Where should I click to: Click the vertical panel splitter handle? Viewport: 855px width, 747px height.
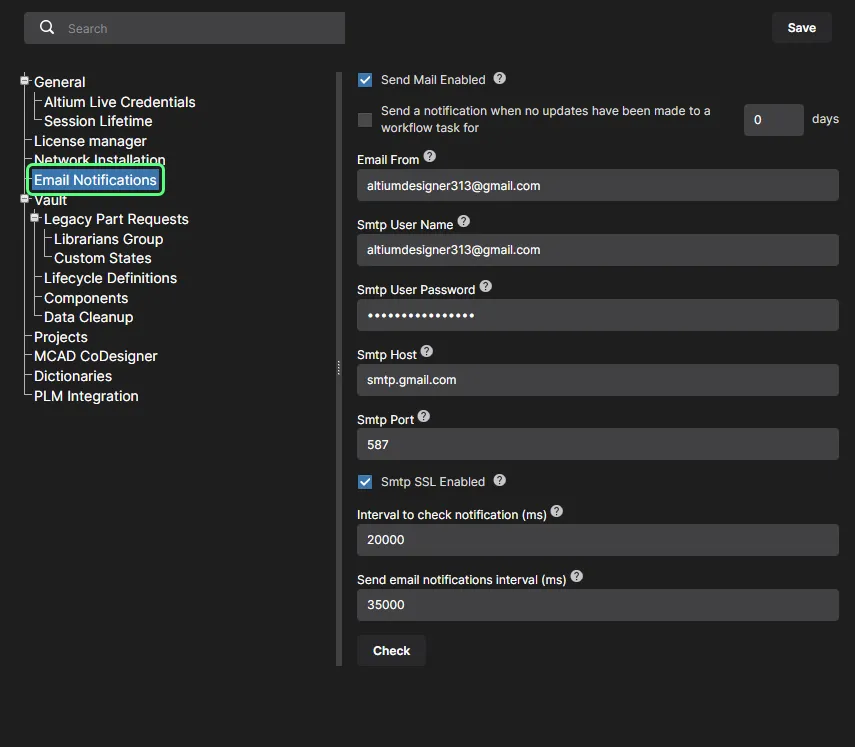point(339,368)
